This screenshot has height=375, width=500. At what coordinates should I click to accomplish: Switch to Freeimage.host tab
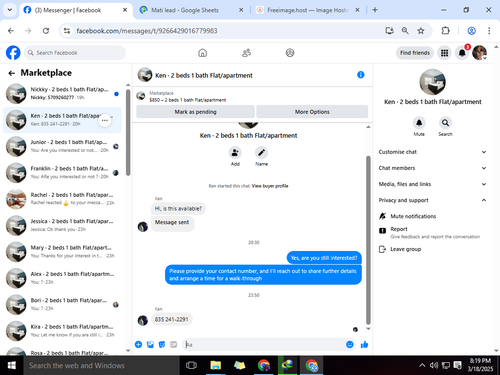coord(307,10)
